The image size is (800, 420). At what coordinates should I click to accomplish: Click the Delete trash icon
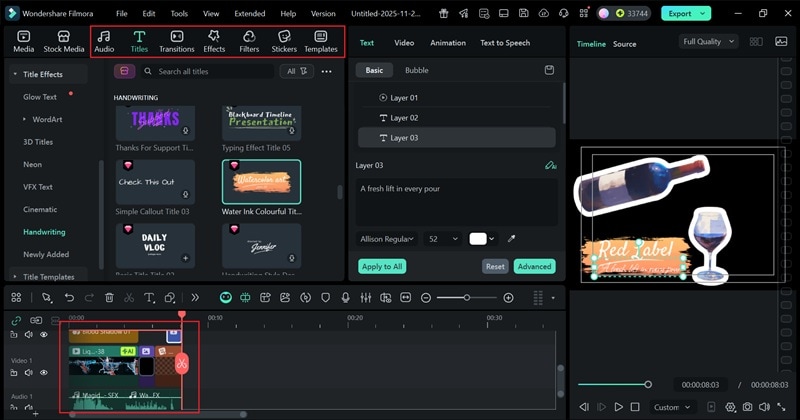click(109, 298)
